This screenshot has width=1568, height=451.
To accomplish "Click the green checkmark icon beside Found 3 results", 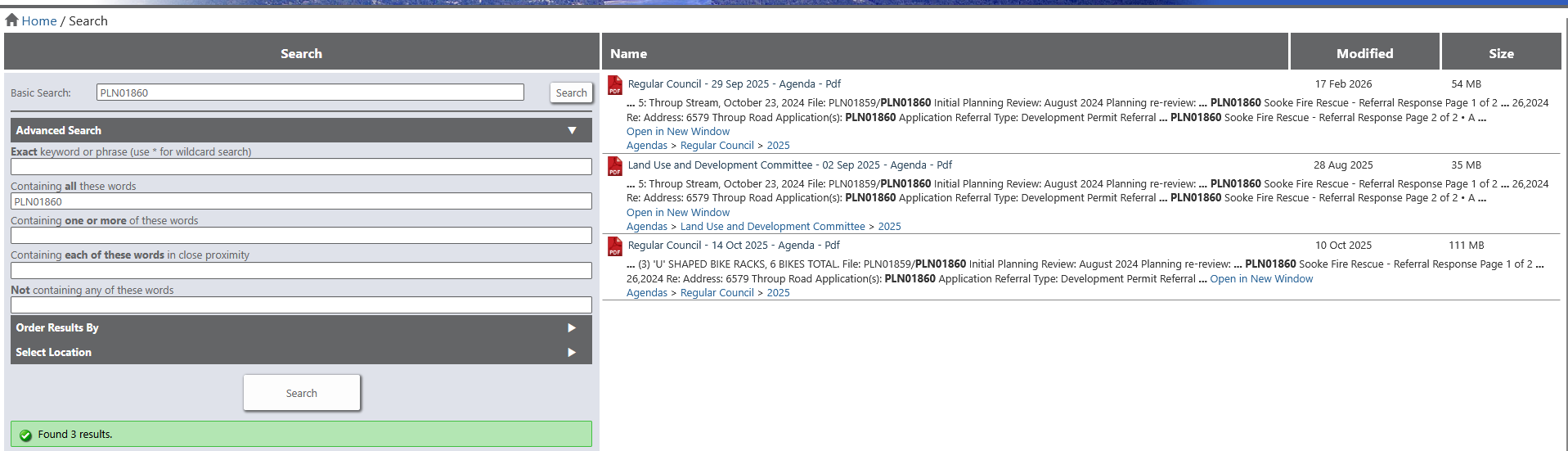I will click(25, 435).
